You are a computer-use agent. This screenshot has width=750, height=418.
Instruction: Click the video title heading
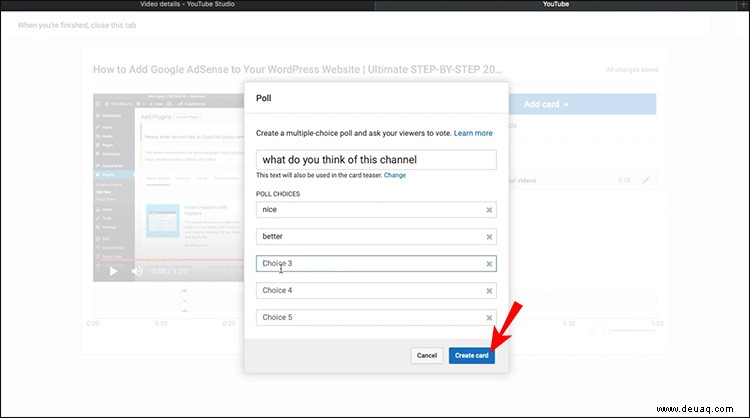click(298, 69)
